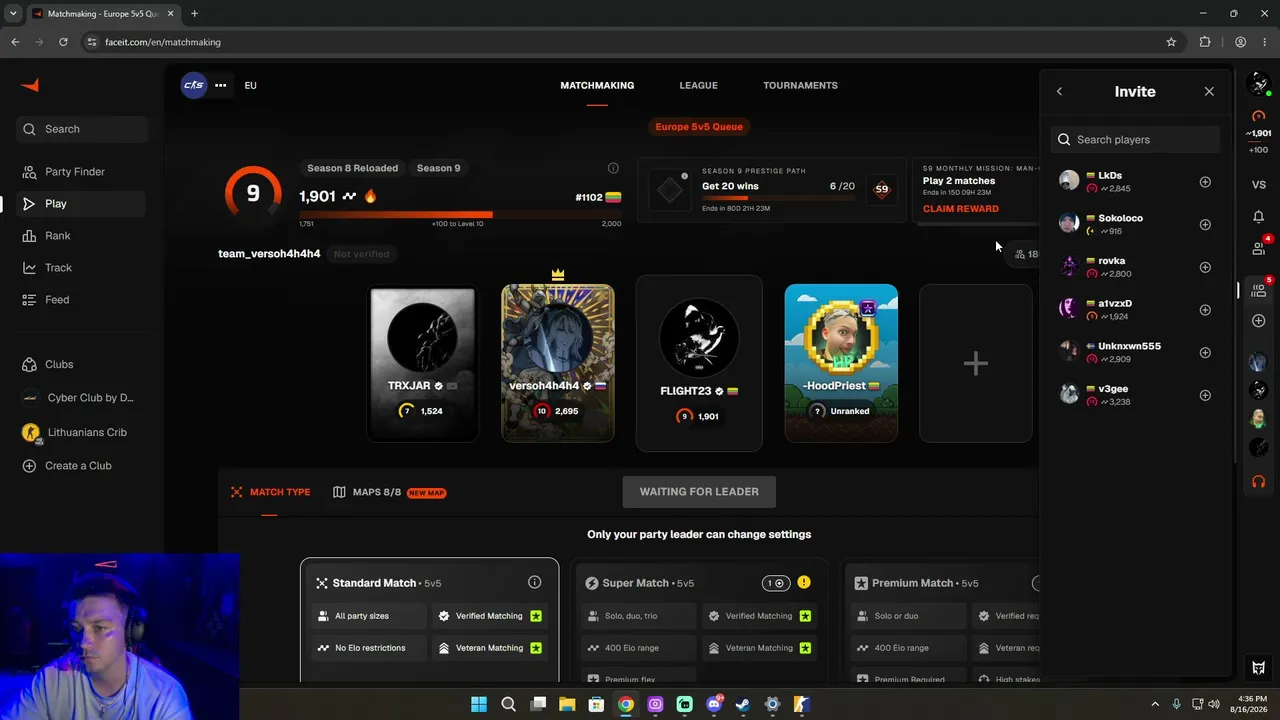Open the friends list icon
This screenshot has height=720, width=1280.
pyautogui.click(x=1258, y=248)
